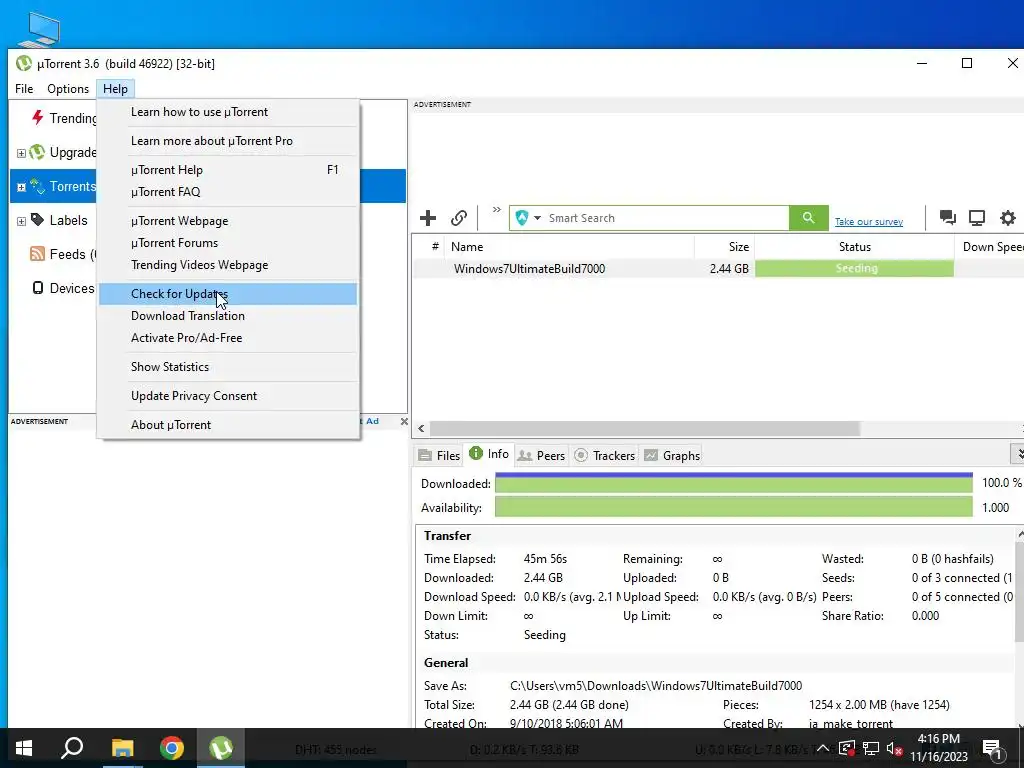The width and height of the screenshot is (1024, 768).
Task: Click the network tray icon
Action: click(x=871, y=748)
